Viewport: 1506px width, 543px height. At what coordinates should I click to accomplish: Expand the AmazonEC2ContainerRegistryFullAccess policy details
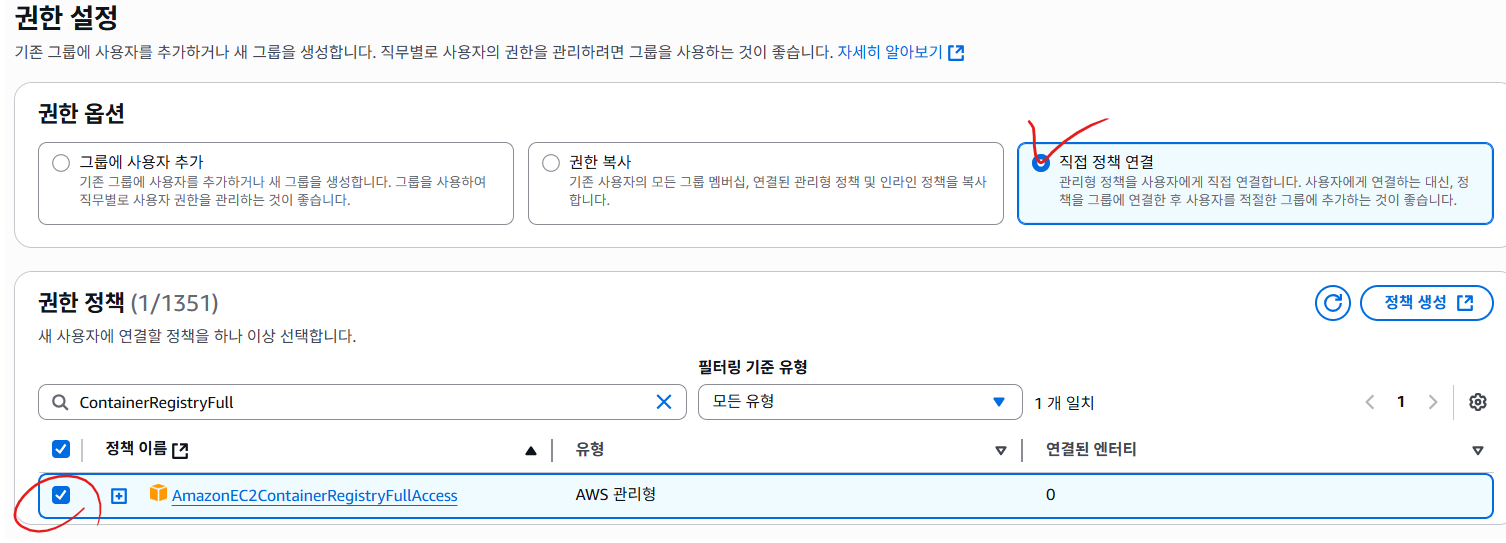[119, 495]
